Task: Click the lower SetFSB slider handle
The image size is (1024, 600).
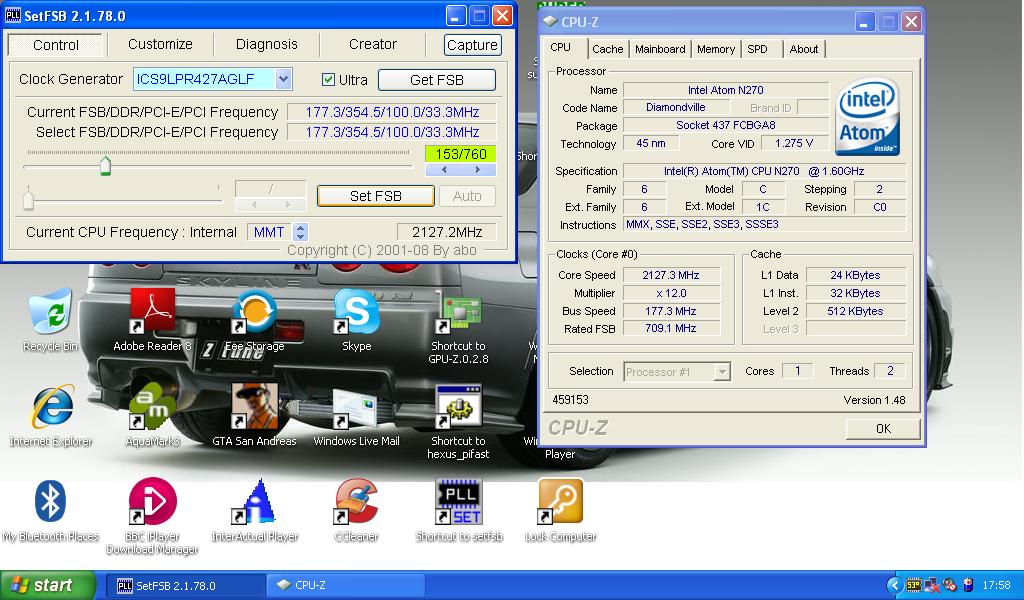Action: coord(28,198)
